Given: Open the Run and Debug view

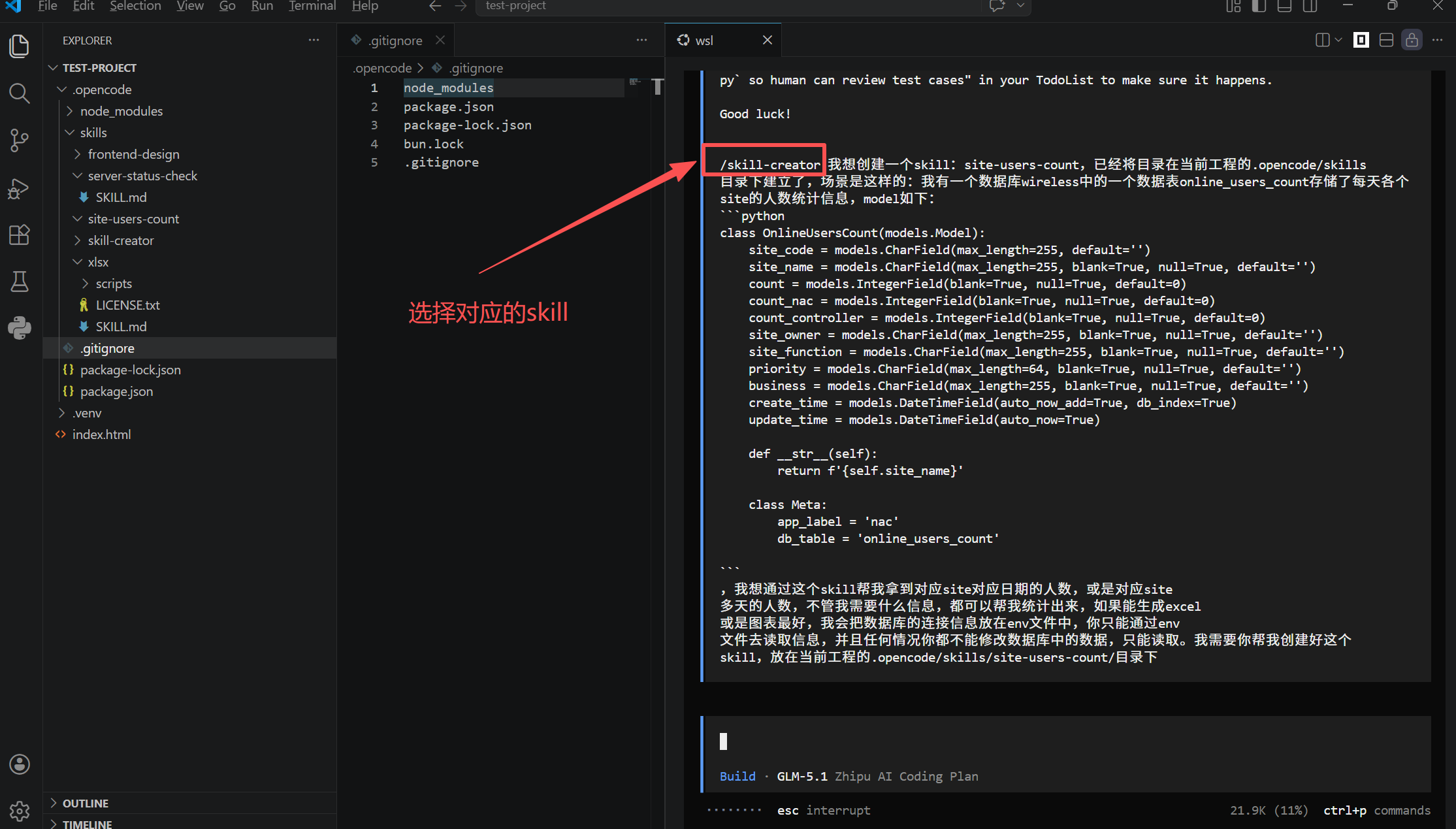Looking at the screenshot, I should click(20, 188).
